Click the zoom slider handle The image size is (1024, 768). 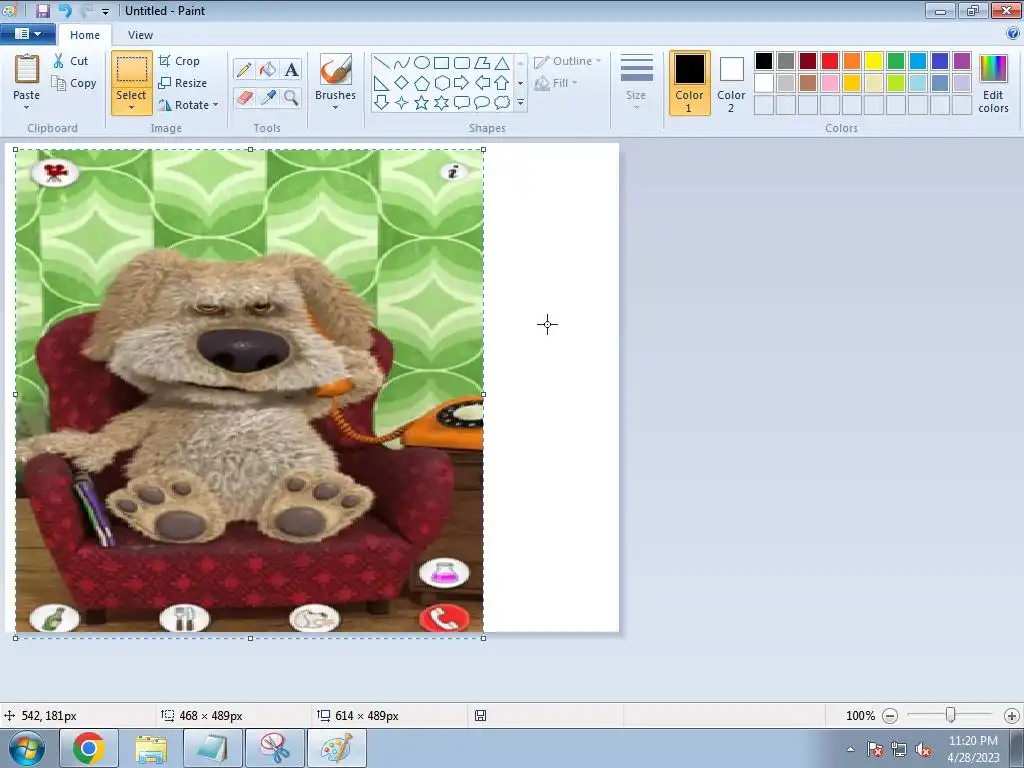click(x=951, y=715)
